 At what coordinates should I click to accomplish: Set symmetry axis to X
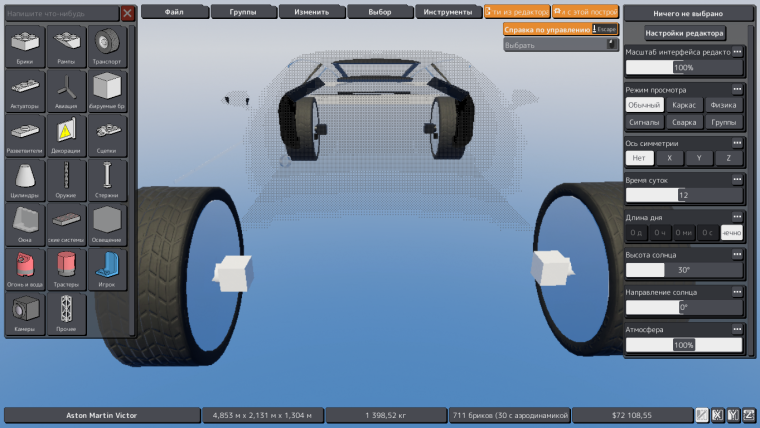tap(669, 158)
